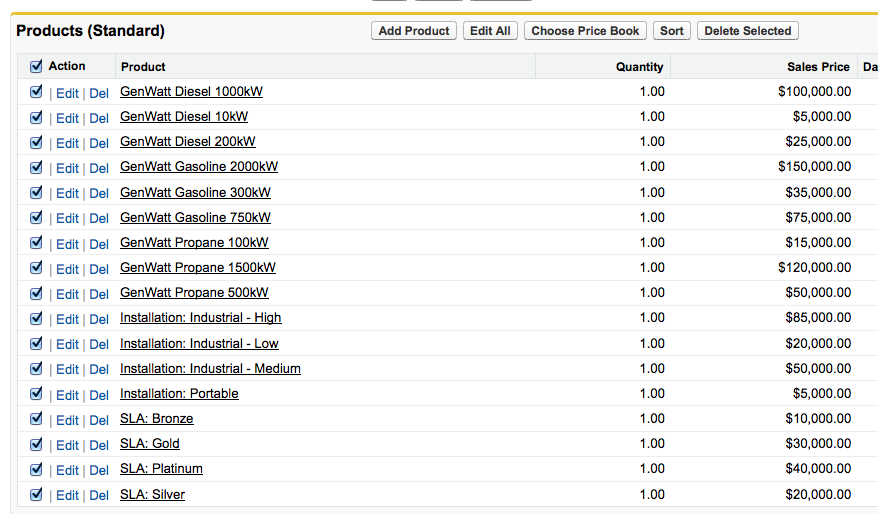Uncheck SLA: Silver row checkbox
The height and width of the screenshot is (514, 878).
(36, 494)
